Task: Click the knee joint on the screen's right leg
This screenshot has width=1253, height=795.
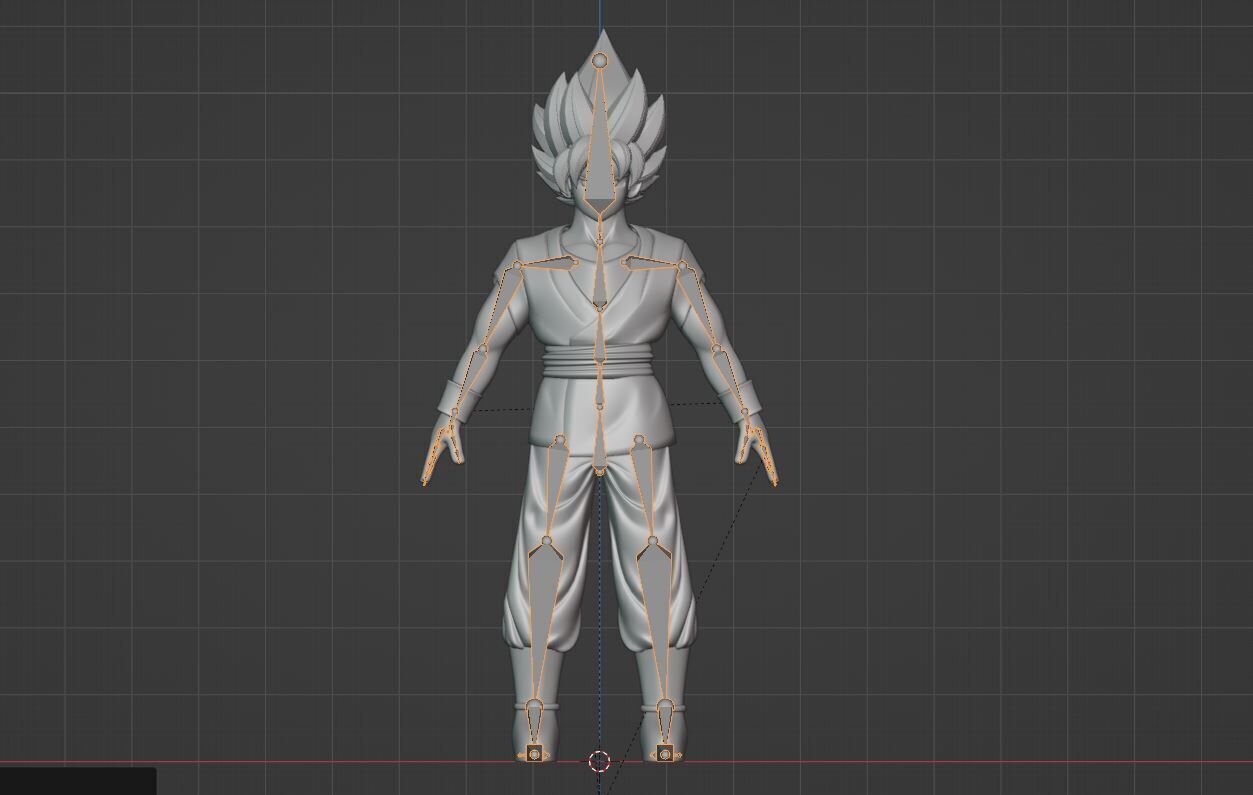Action: click(653, 541)
